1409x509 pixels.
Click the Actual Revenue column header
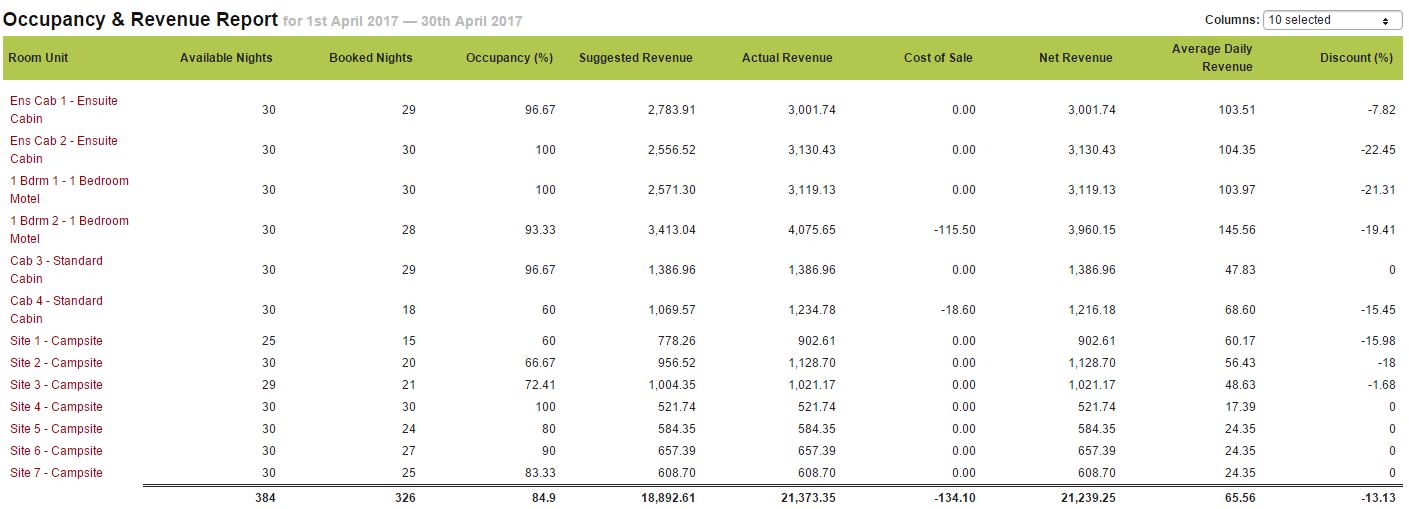pyautogui.click(x=787, y=58)
